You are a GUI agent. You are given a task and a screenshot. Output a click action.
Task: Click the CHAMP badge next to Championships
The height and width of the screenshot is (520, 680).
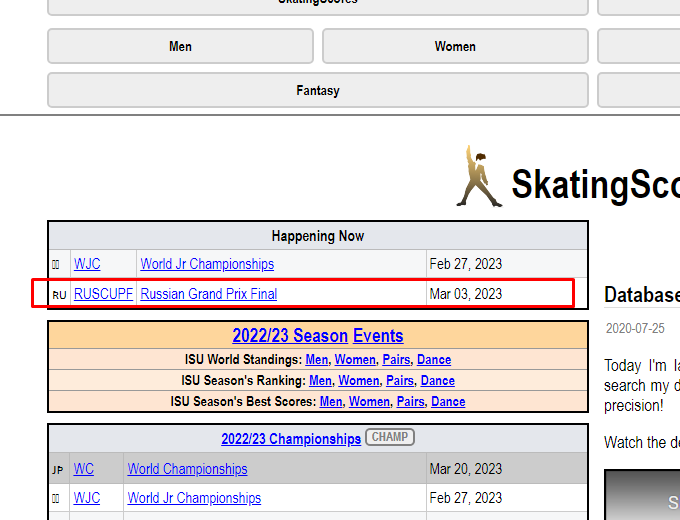click(390, 438)
